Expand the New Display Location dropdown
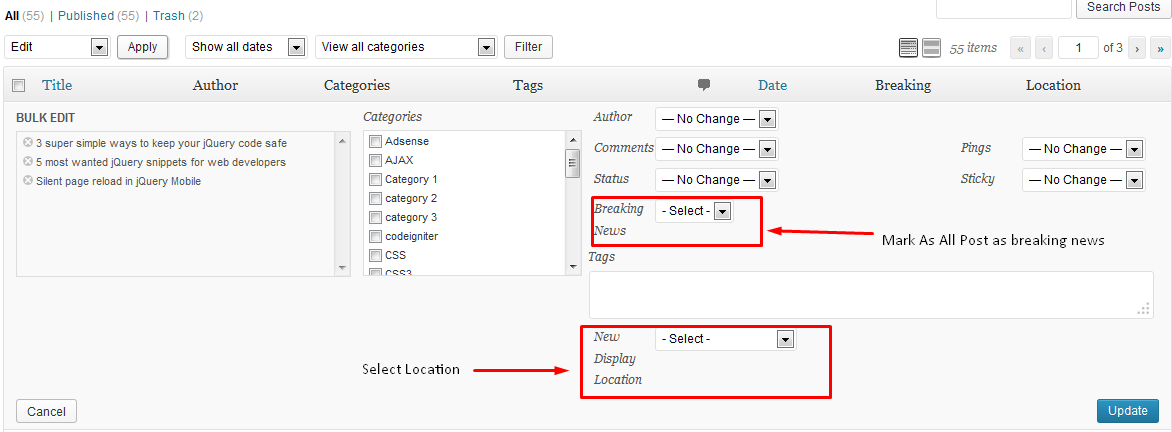Screen dimensions: 1172x432 725,339
